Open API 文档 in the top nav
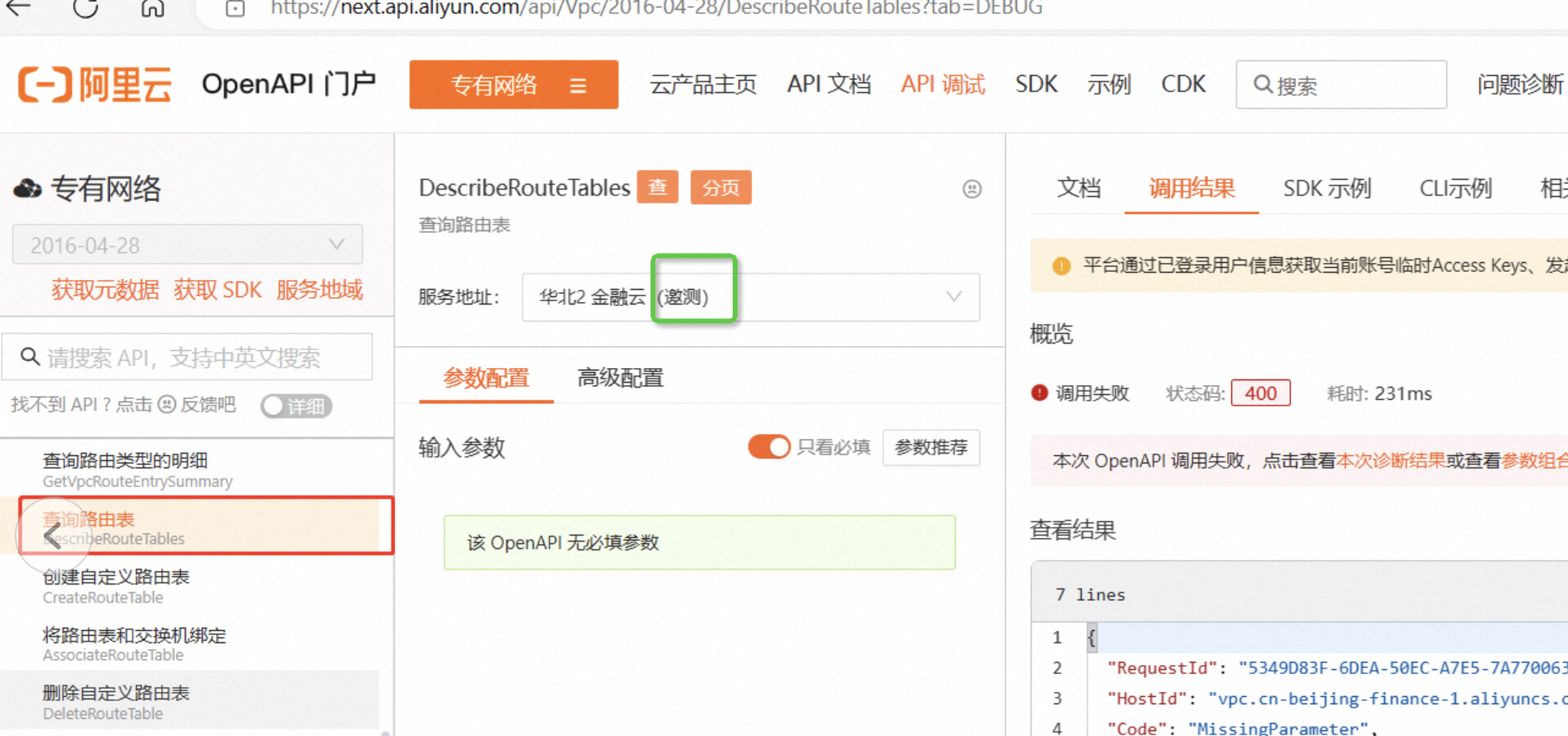 829,85
